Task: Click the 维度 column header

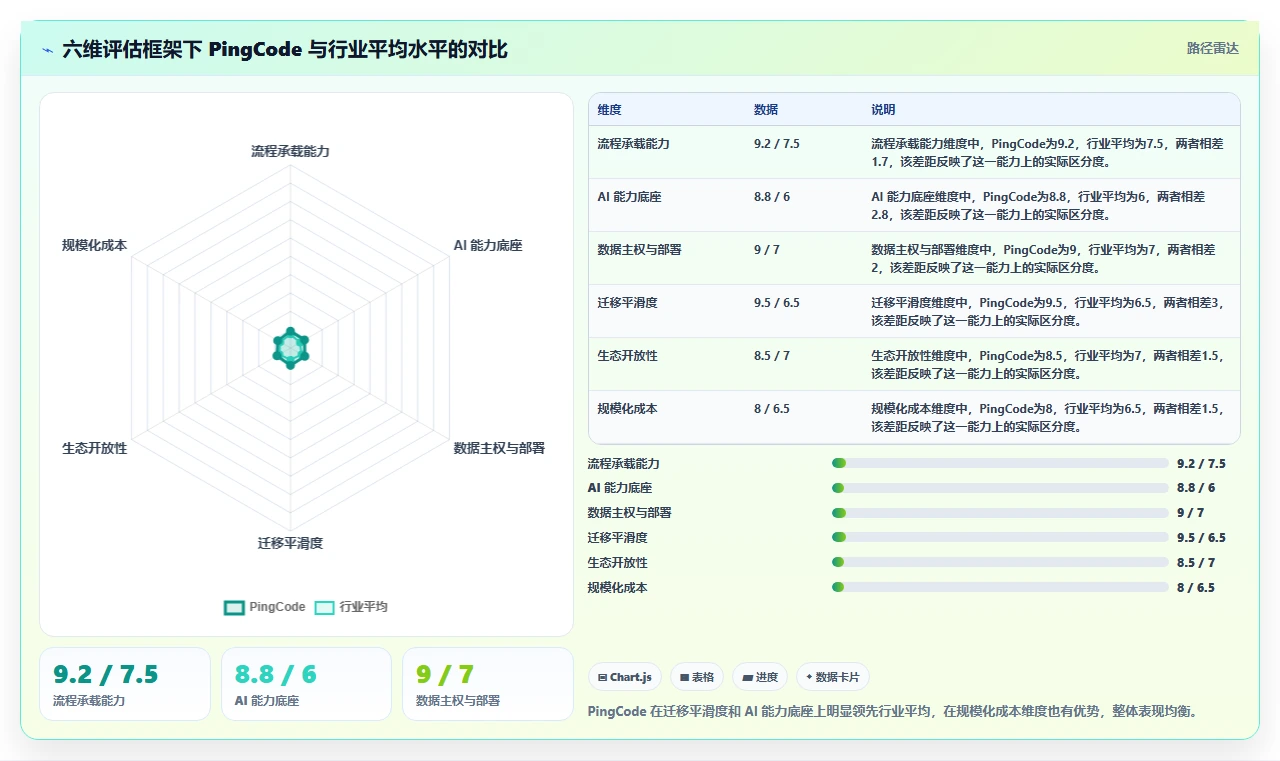Action: pos(609,110)
